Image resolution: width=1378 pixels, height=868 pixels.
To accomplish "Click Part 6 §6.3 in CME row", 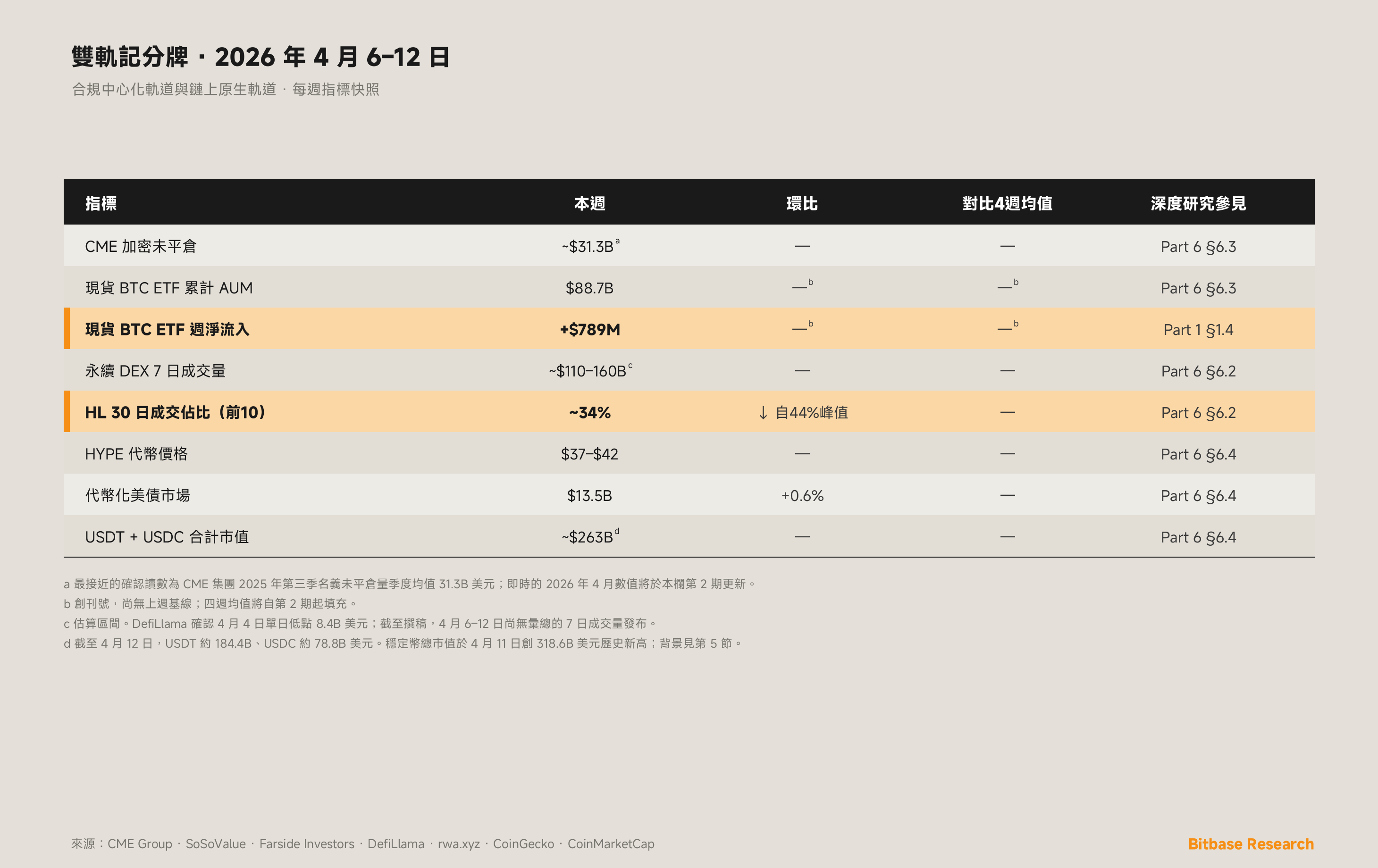I will (x=1198, y=247).
